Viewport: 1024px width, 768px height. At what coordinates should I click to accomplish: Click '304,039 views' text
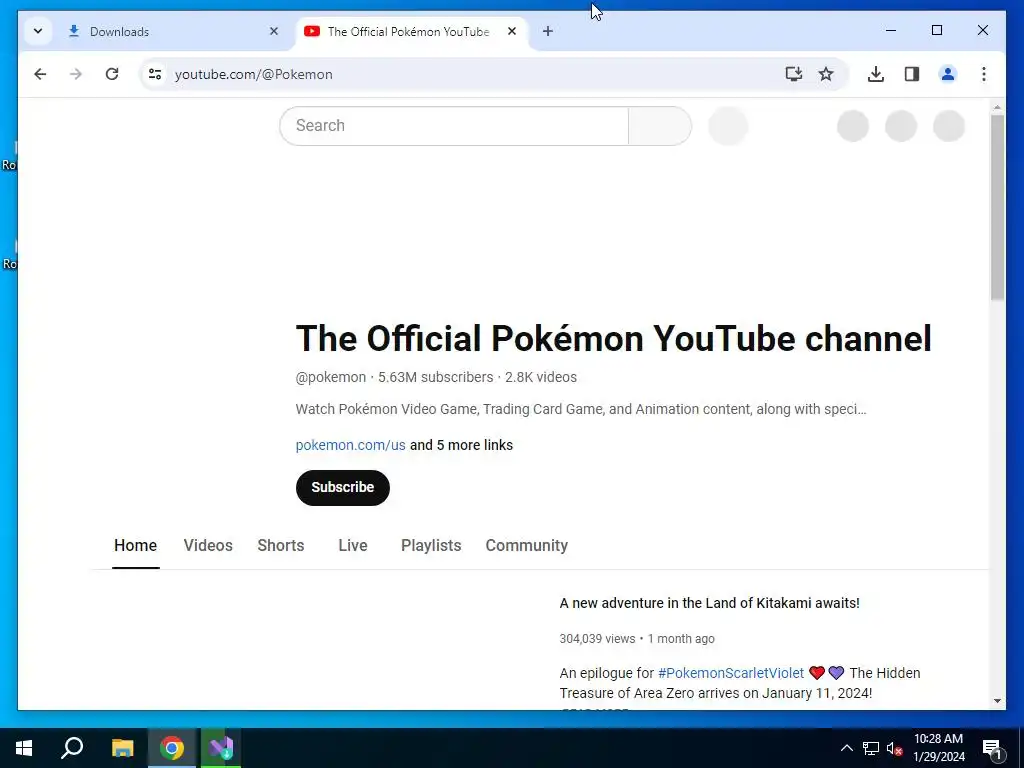click(x=597, y=639)
